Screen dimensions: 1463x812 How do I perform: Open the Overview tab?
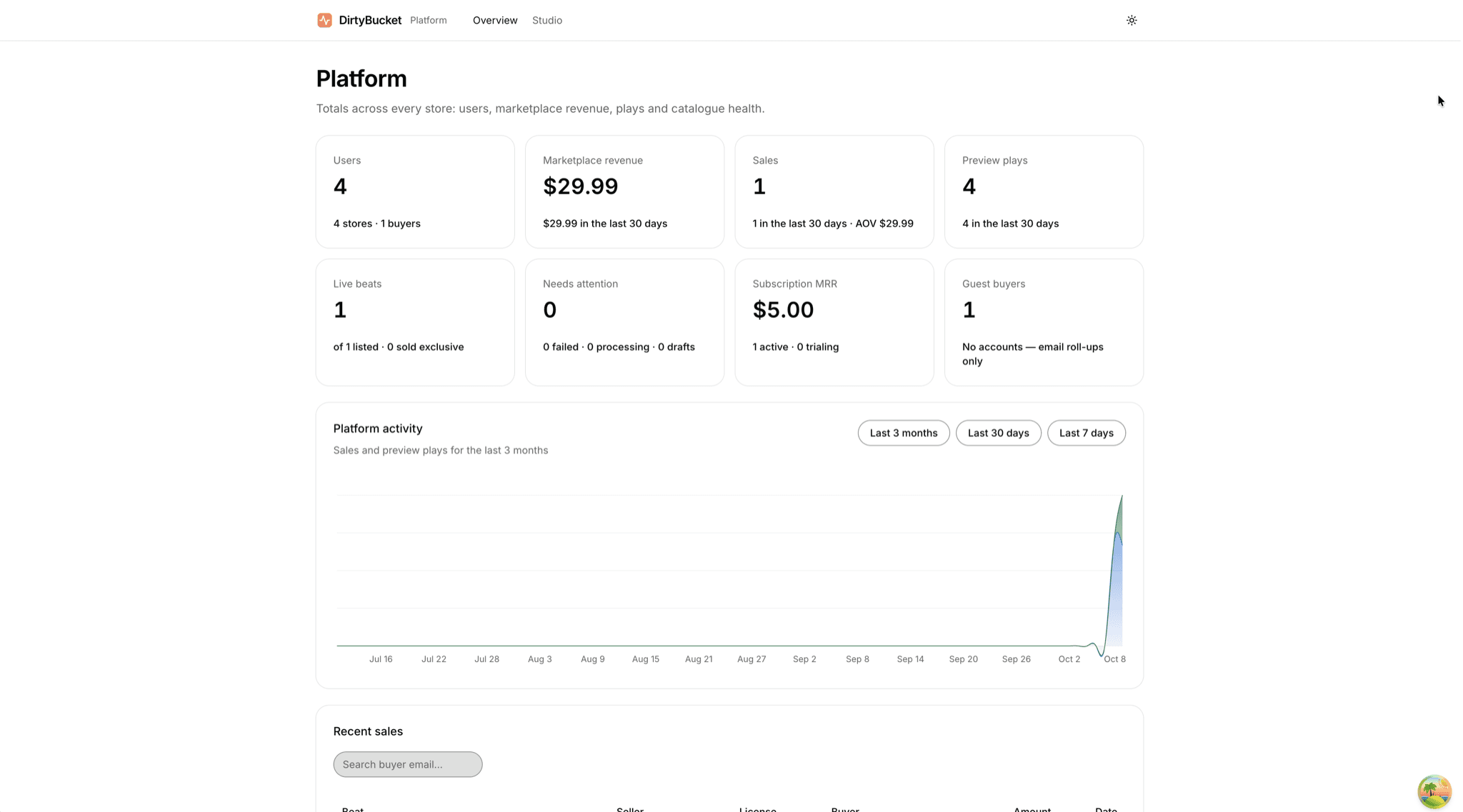click(495, 20)
